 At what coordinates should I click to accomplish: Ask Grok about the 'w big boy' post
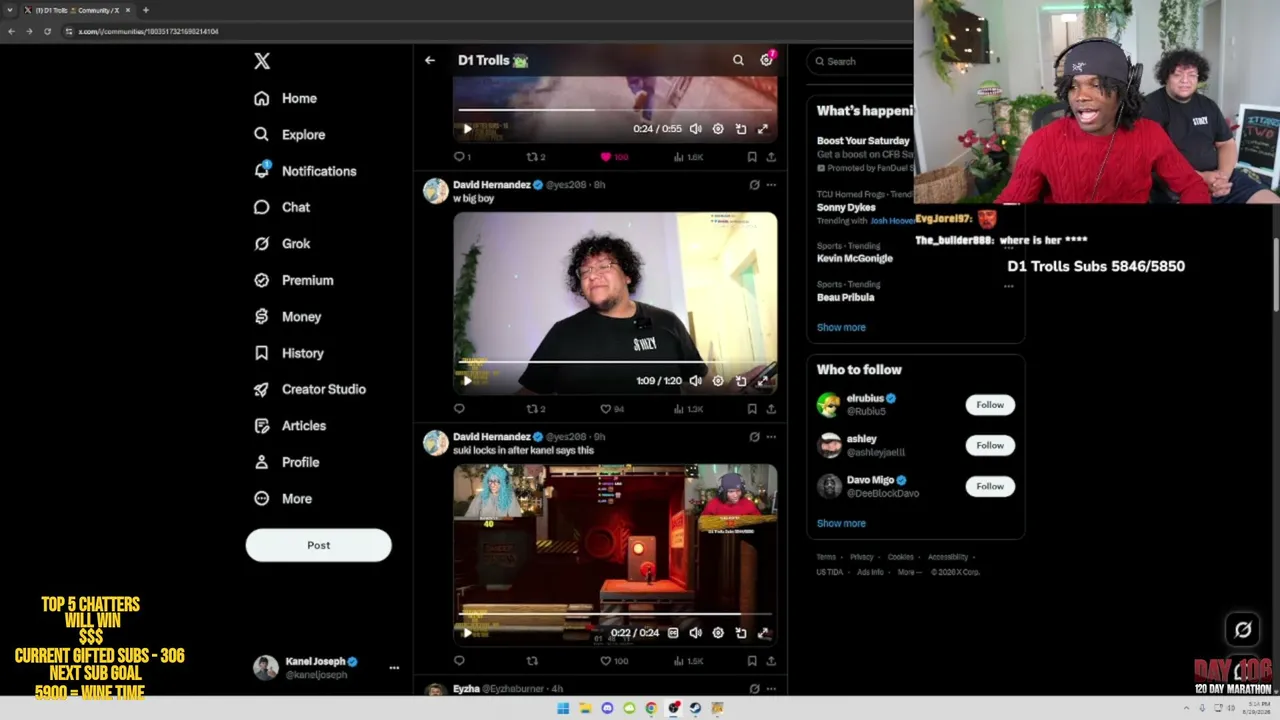point(754,185)
